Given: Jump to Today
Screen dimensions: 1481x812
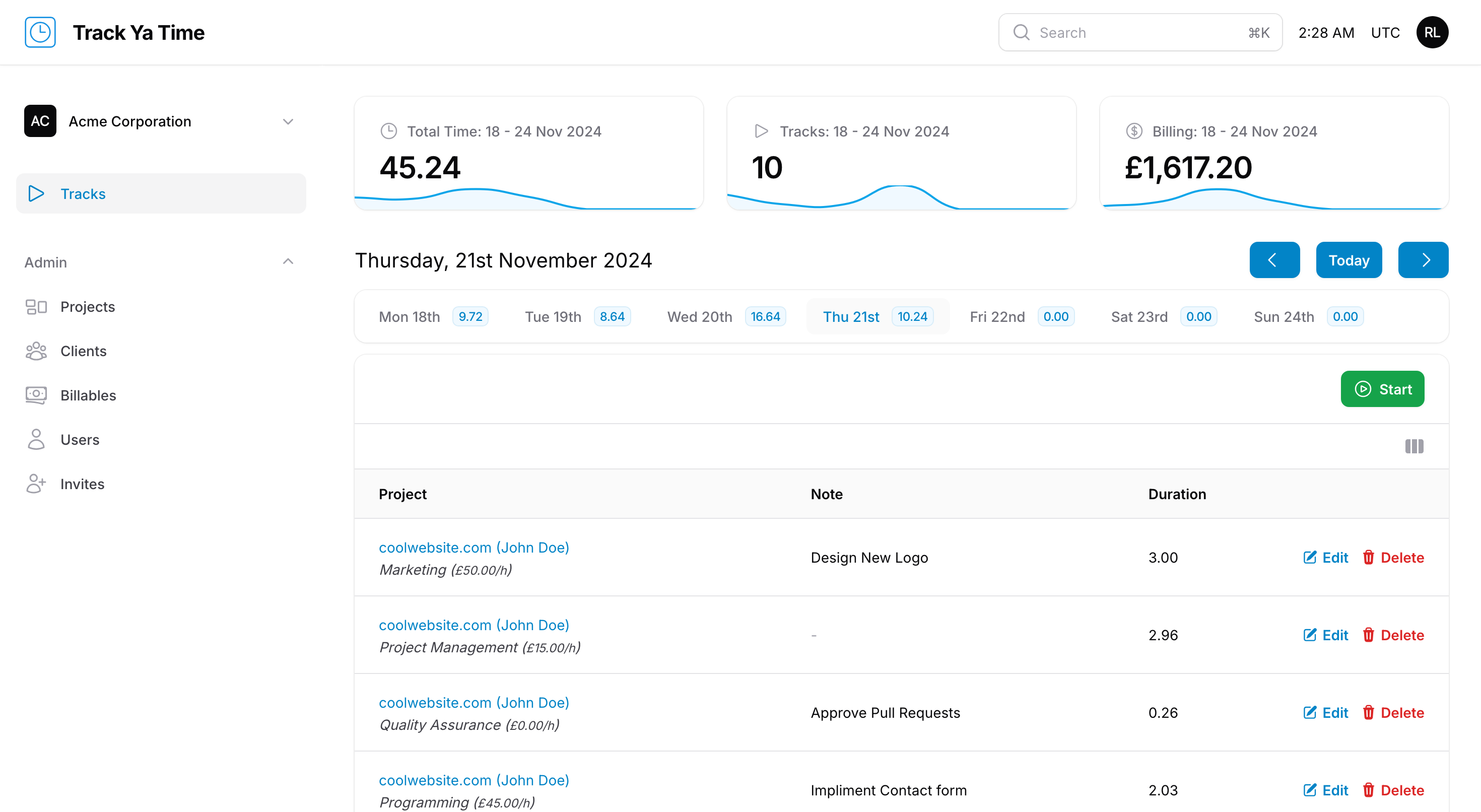Looking at the screenshot, I should (x=1348, y=260).
